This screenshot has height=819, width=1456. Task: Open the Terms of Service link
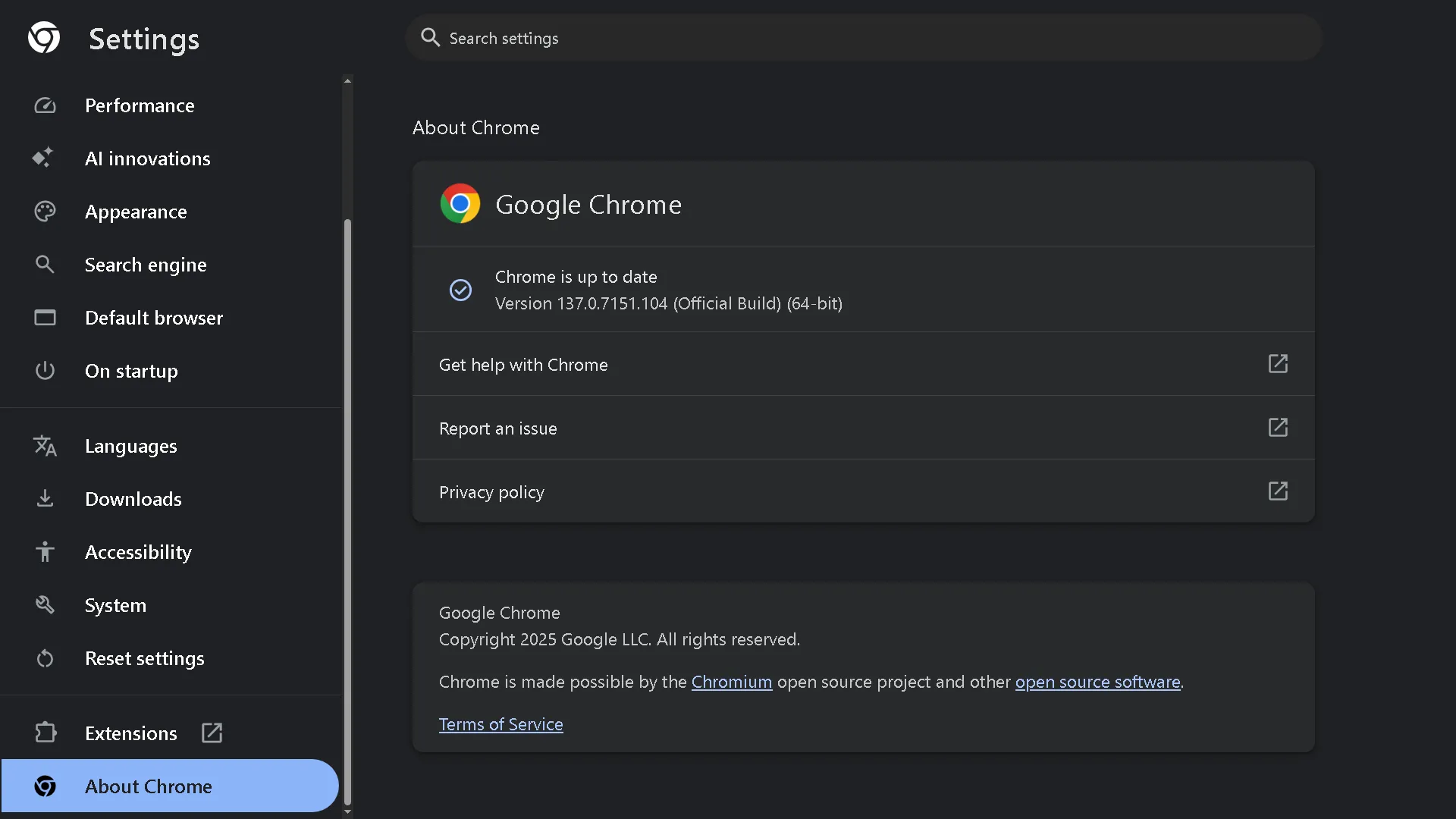(x=501, y=723)
